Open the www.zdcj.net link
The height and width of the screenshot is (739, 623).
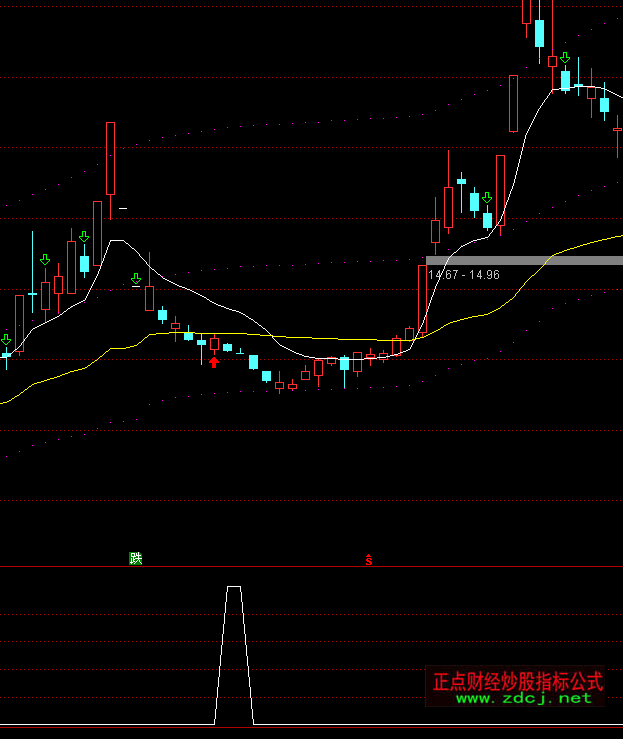524,698
